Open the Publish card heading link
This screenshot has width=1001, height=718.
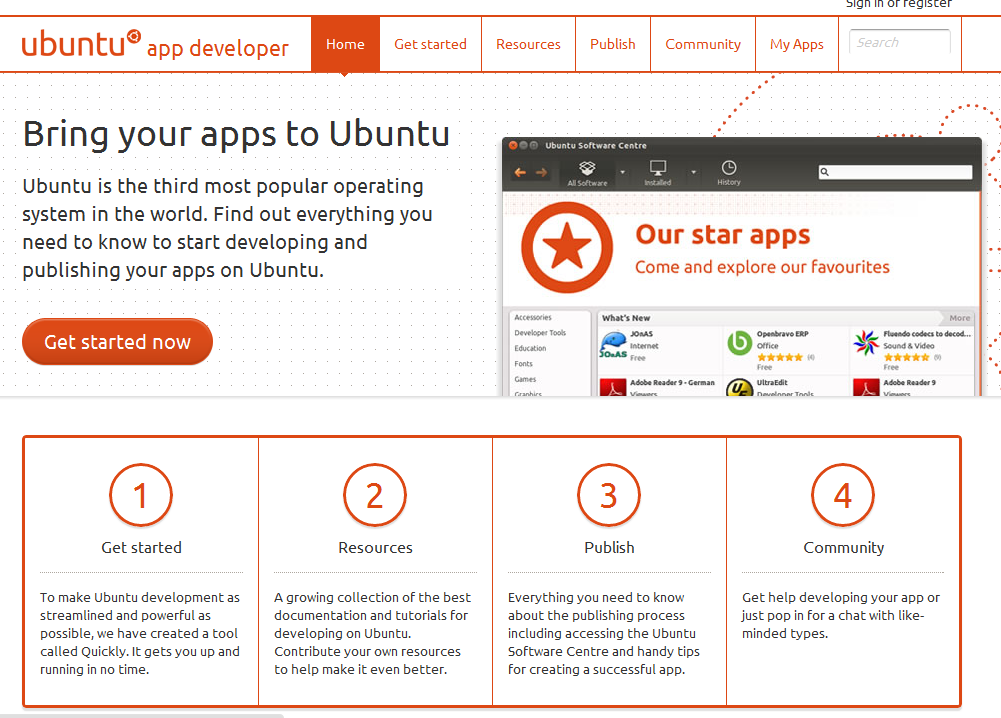[609, 548]
